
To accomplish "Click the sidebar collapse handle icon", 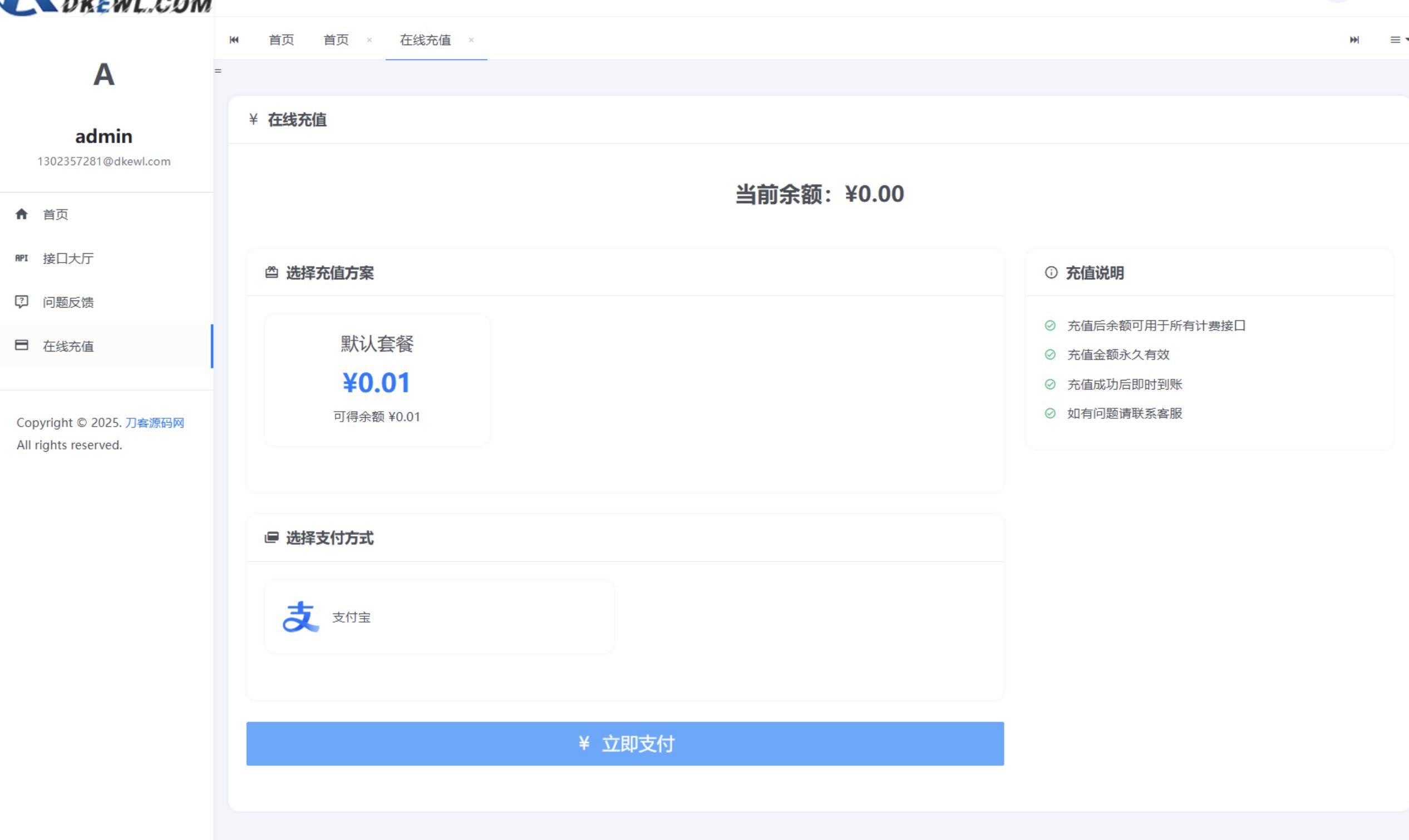I will coord(218,71).
